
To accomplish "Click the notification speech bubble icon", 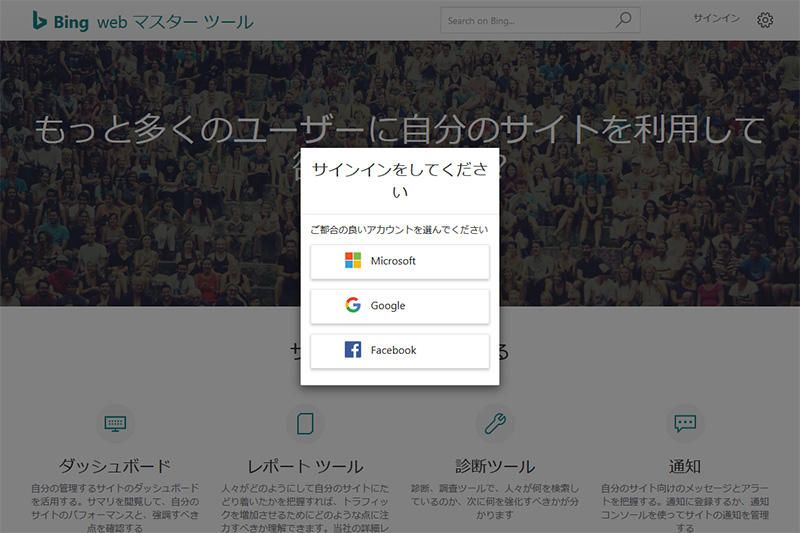I will pos(685,423).
